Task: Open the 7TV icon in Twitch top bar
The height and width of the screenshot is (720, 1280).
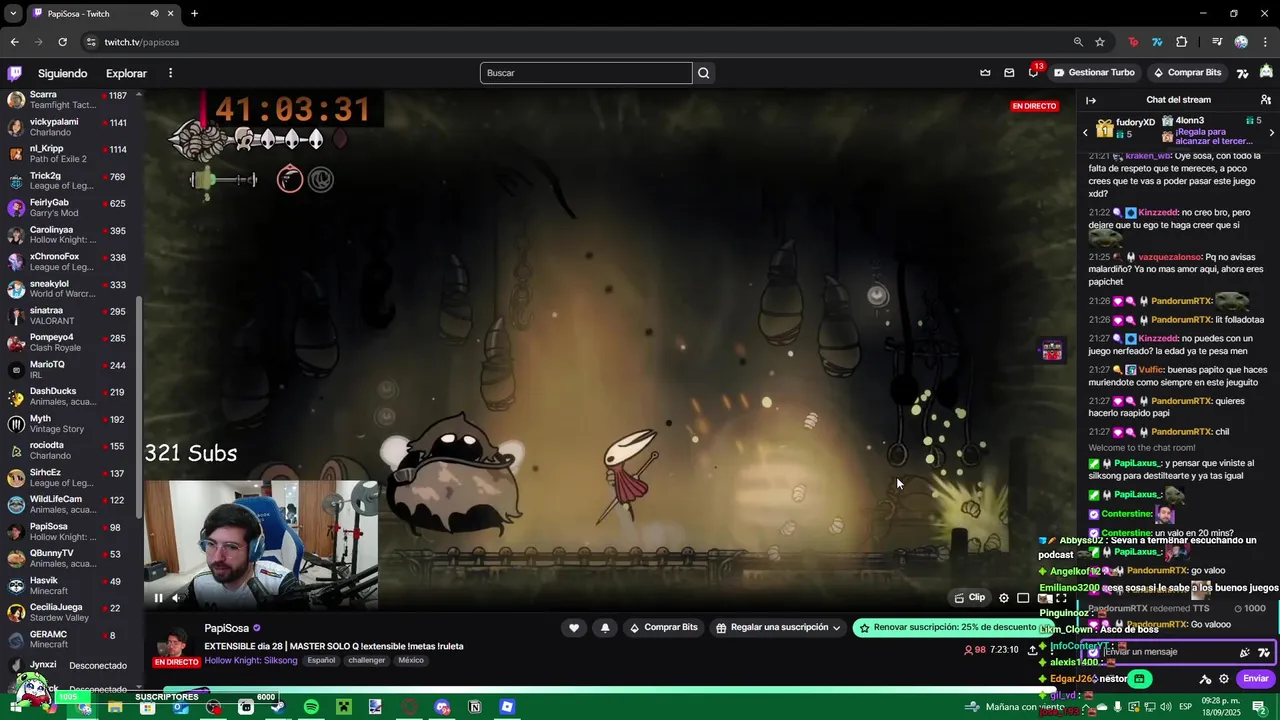Action: coord(1243,73)
